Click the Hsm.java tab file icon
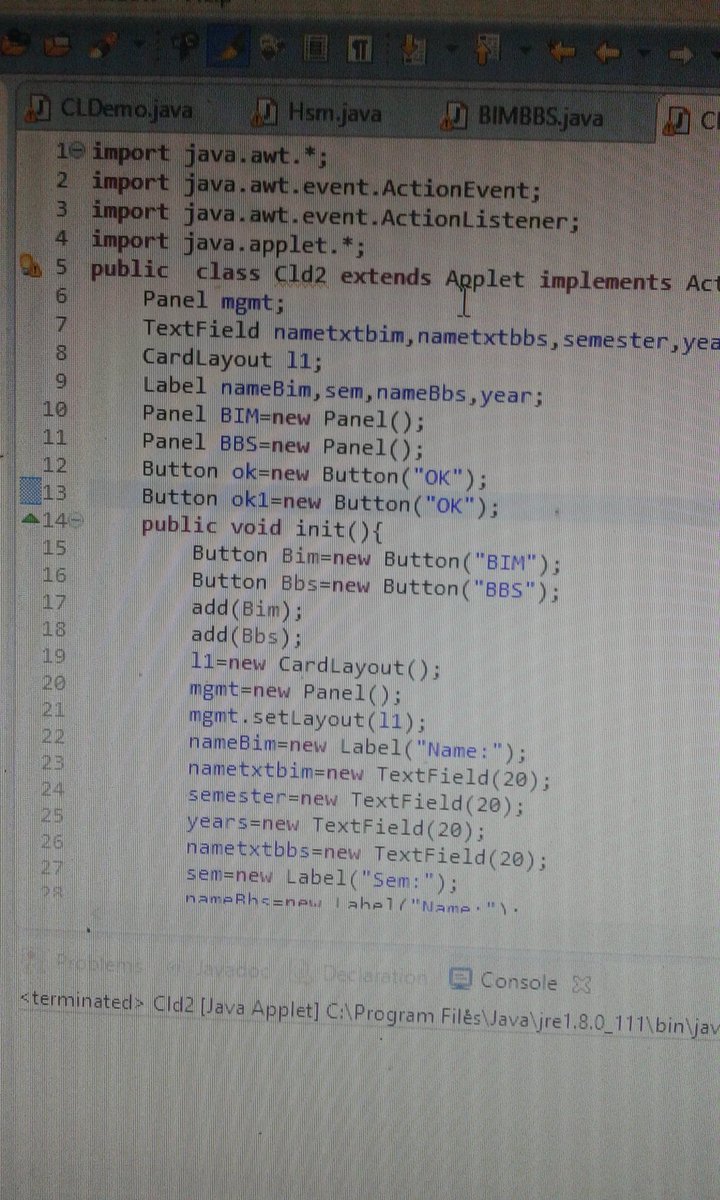Image resolution: width=720 pixels, height=1200 pixels. pos(265,111)
